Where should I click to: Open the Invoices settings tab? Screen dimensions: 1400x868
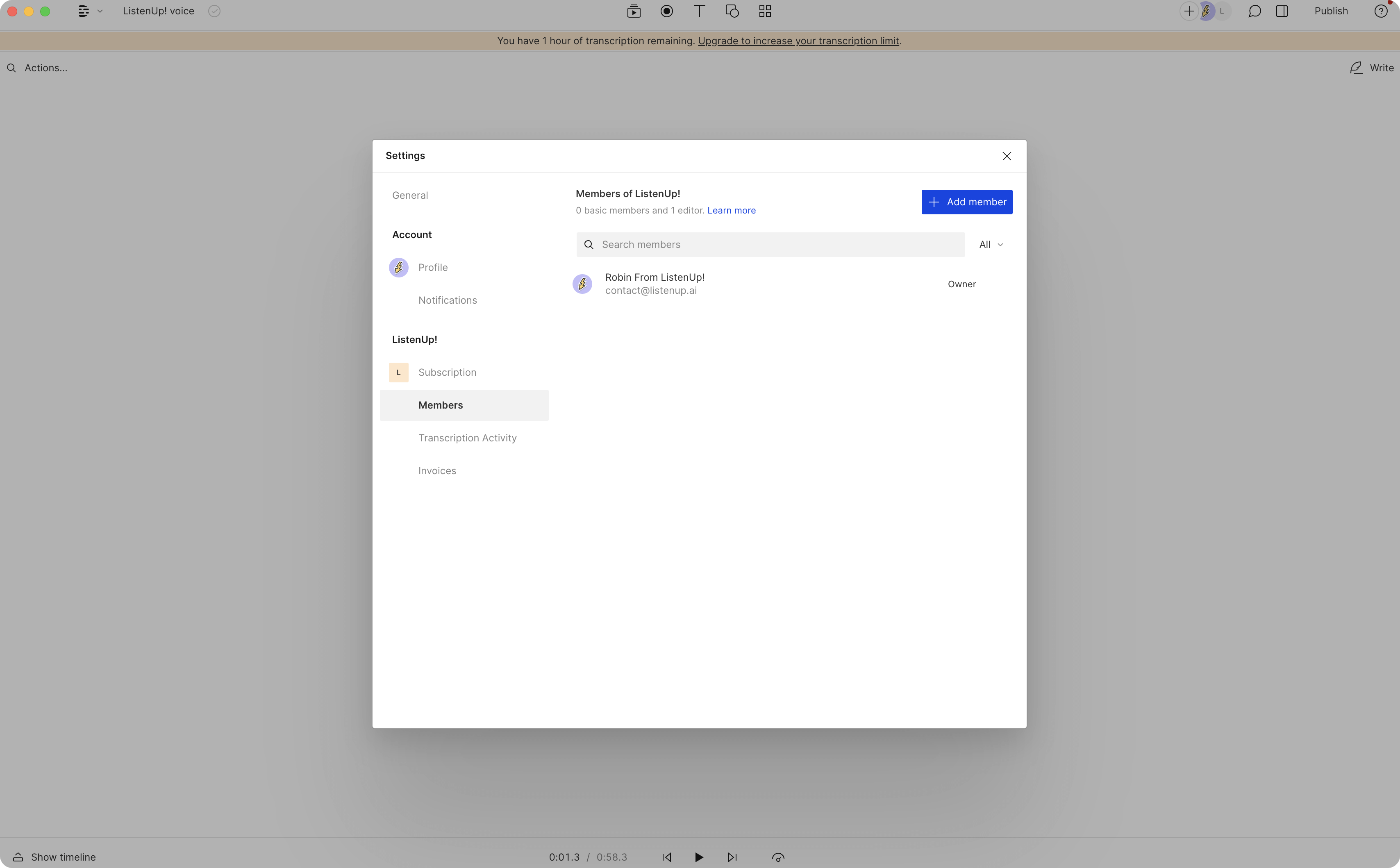pyautogui.click(x=437, y=471)
